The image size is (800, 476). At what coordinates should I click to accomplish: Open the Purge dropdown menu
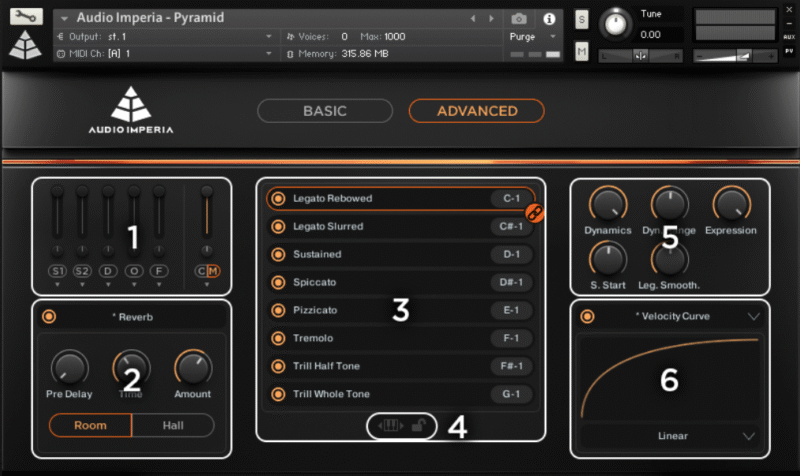(x=532, y=37)
